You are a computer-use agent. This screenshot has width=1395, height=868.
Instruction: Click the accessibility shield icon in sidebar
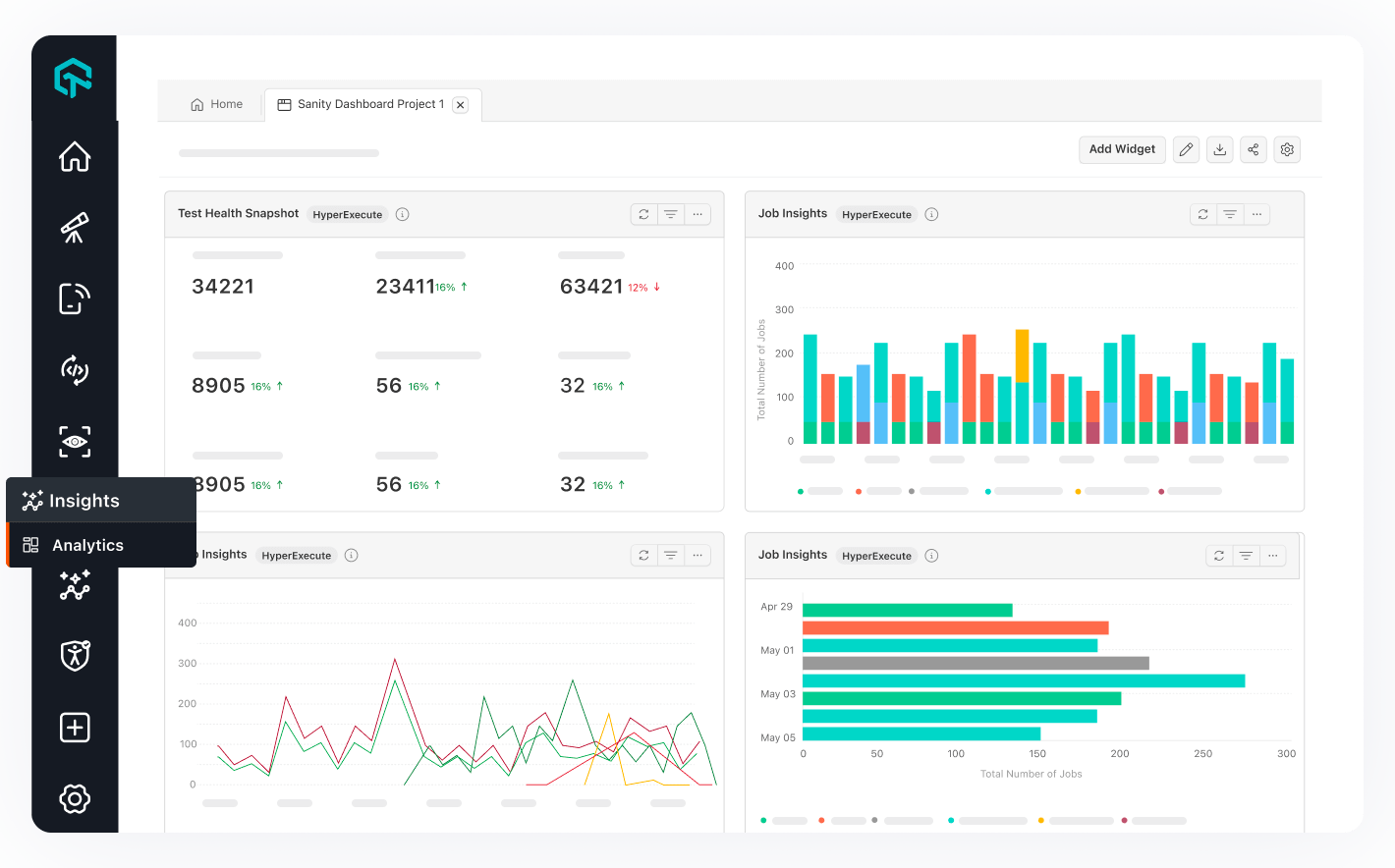[74, 656]
